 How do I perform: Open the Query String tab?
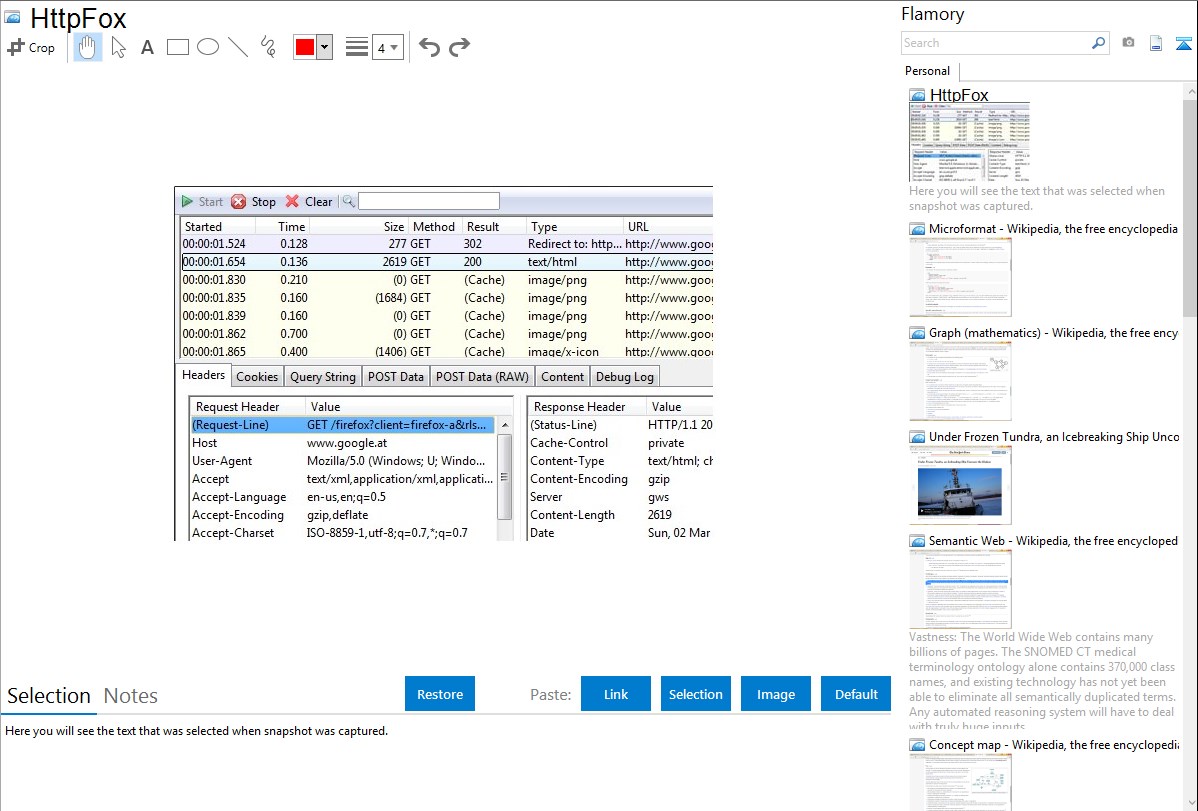pos(322,377)
